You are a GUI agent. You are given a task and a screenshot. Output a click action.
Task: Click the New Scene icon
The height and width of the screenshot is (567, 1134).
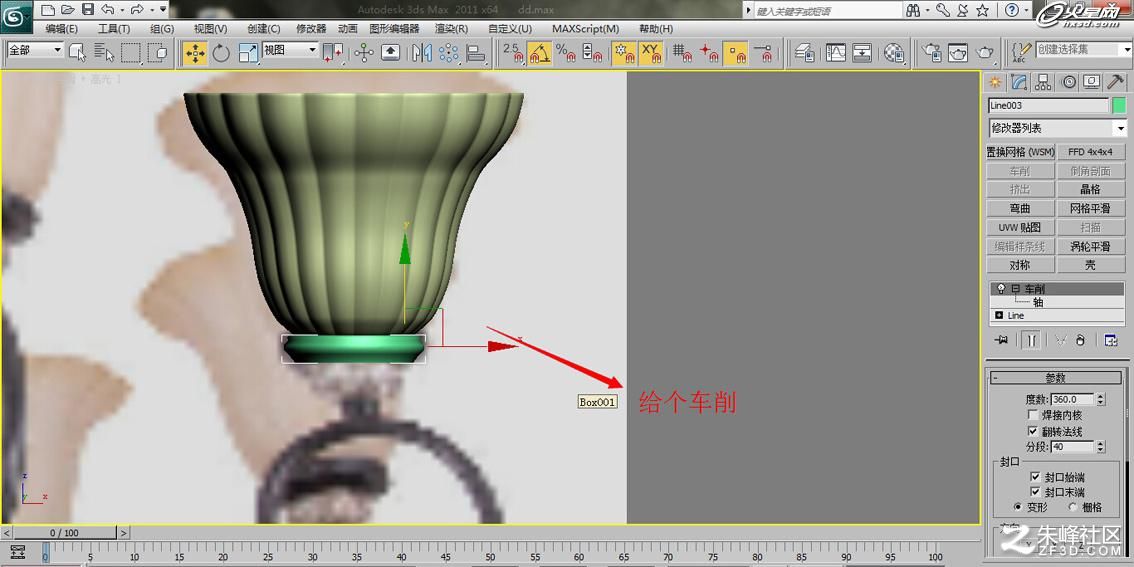(47, 9)
